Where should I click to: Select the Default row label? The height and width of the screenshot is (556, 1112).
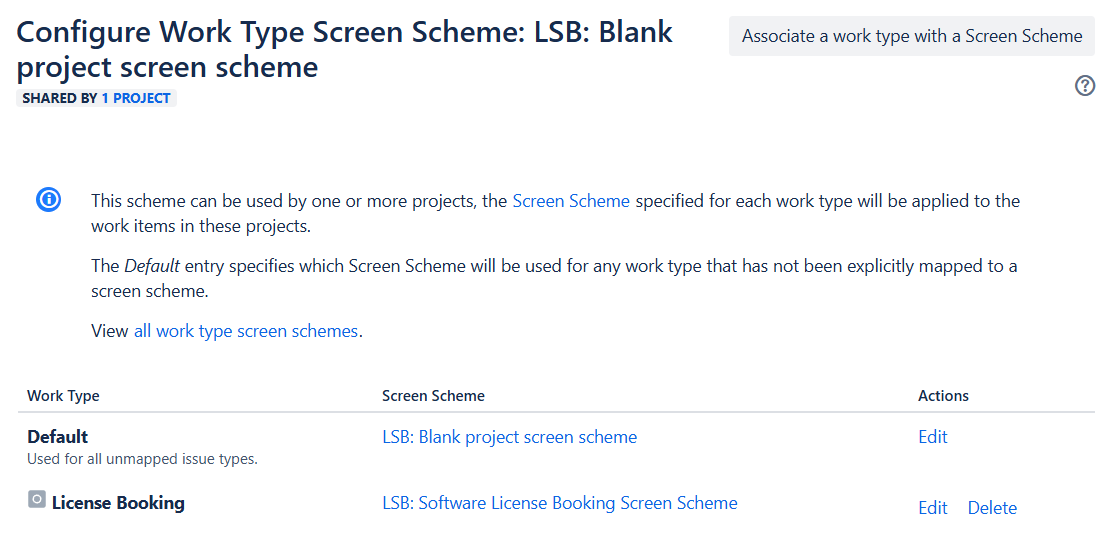57,437
